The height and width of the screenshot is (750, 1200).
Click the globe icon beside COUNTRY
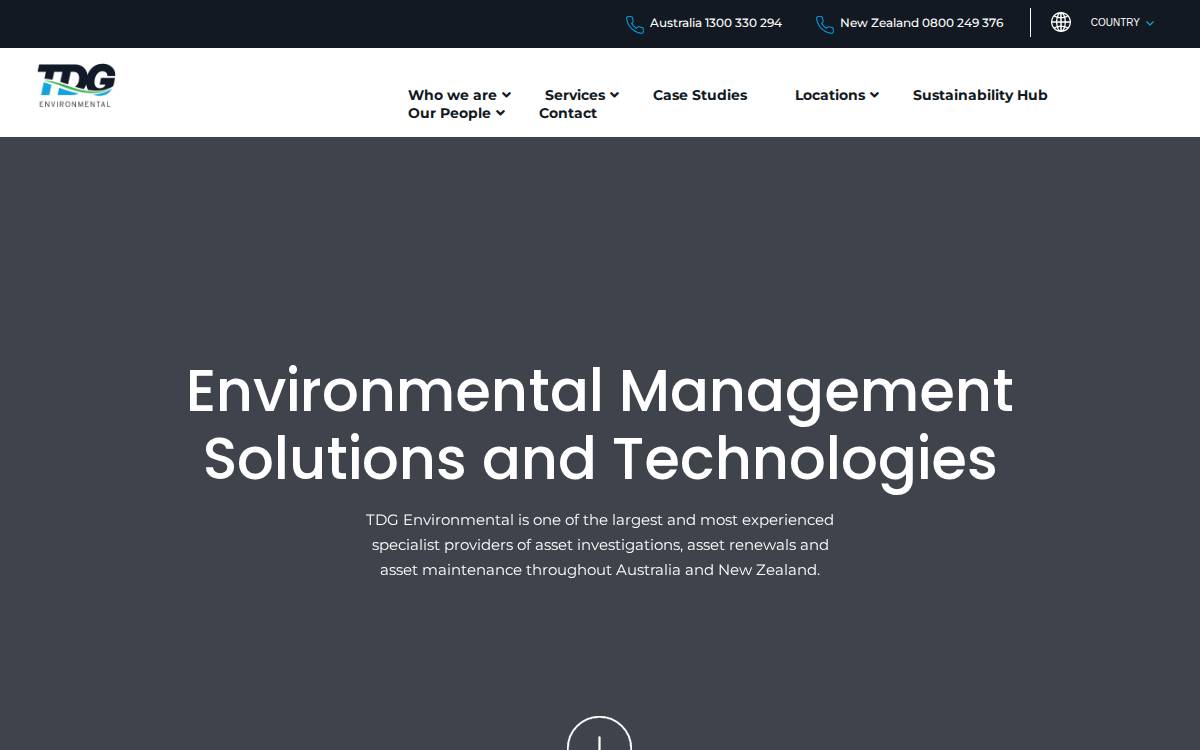coord(1061,22)
